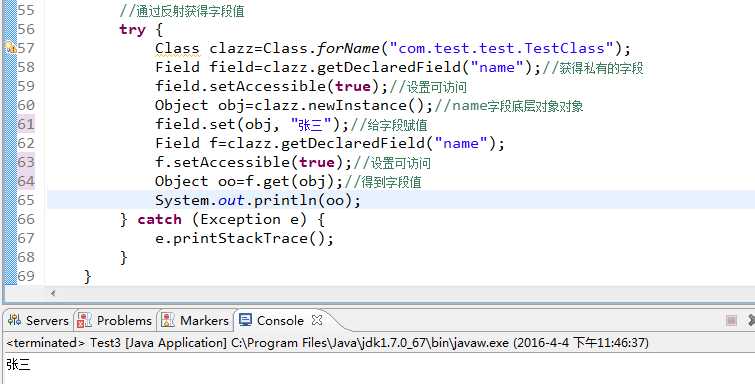Click "Object oo=f.get(obj);" on line 64
Screen dimensions: 755x384
pos(249,182)
